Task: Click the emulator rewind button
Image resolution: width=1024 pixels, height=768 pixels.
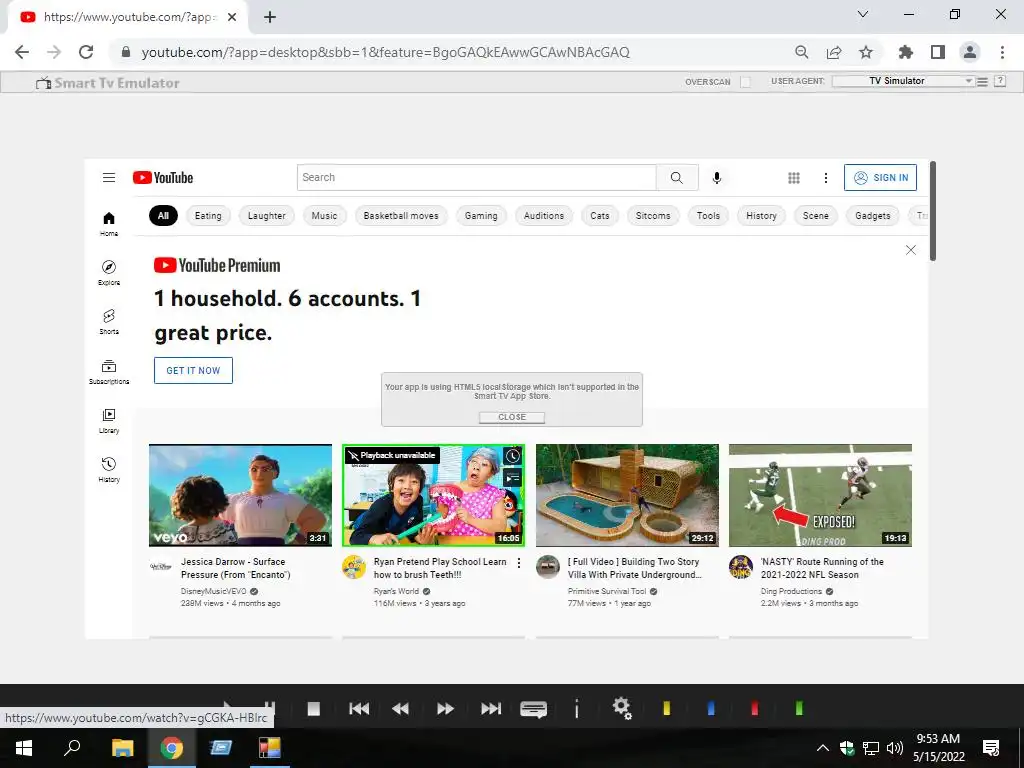Action: click(x=400, y=709)
